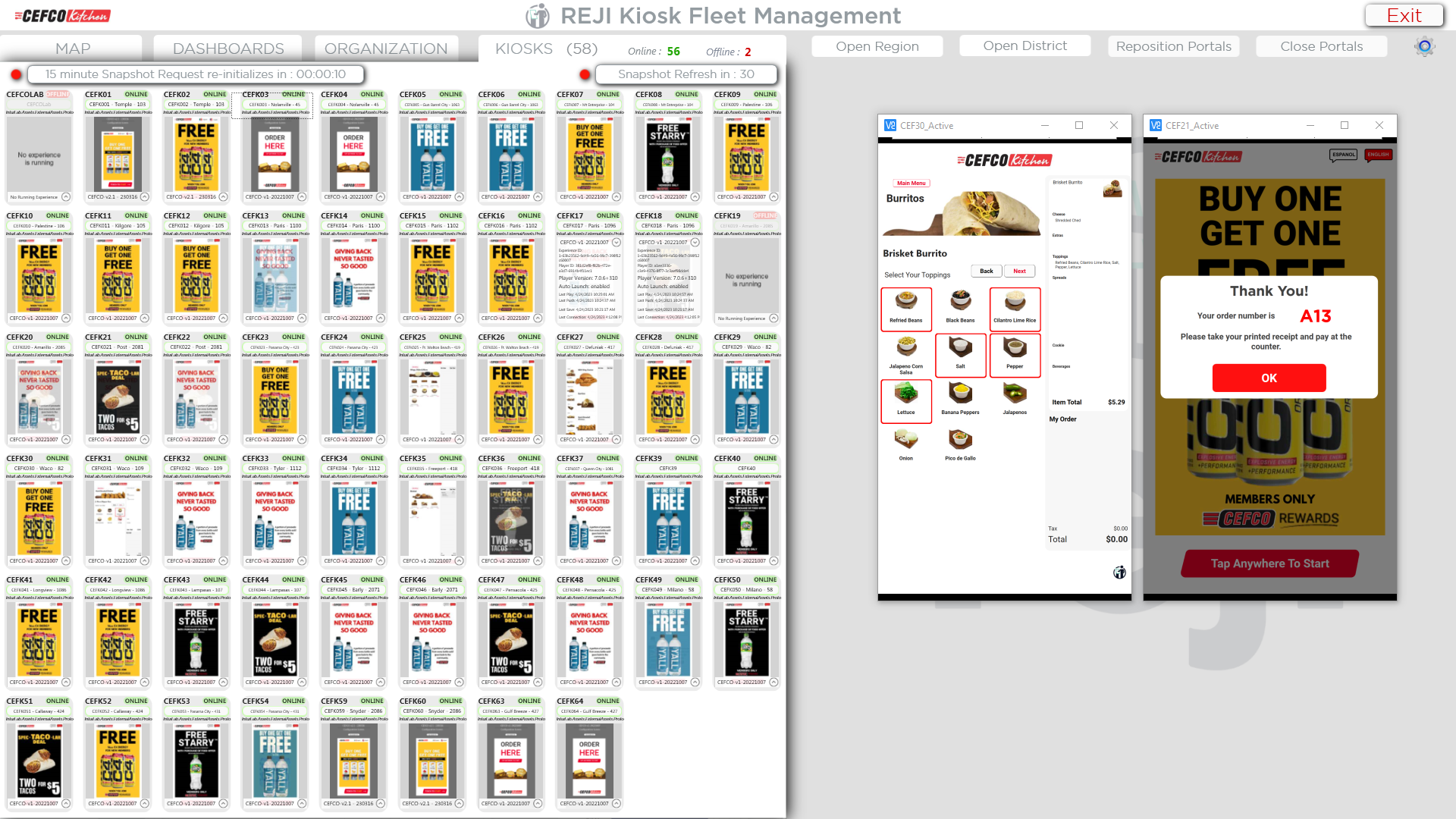Click the 15 minute Snapshot Request countdown field
This screenshot has height=819, width=1456.
(x=196, y=74)
